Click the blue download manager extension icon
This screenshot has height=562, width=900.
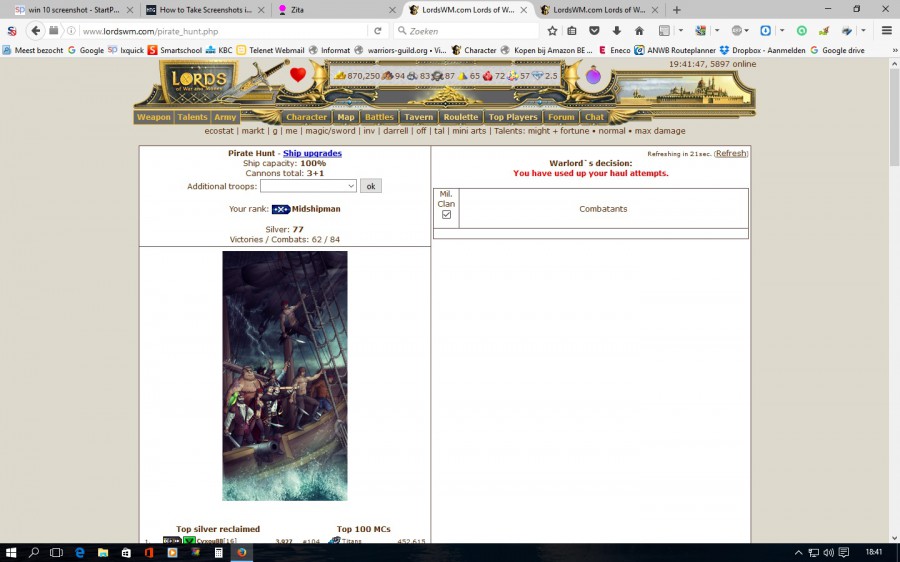765,31
